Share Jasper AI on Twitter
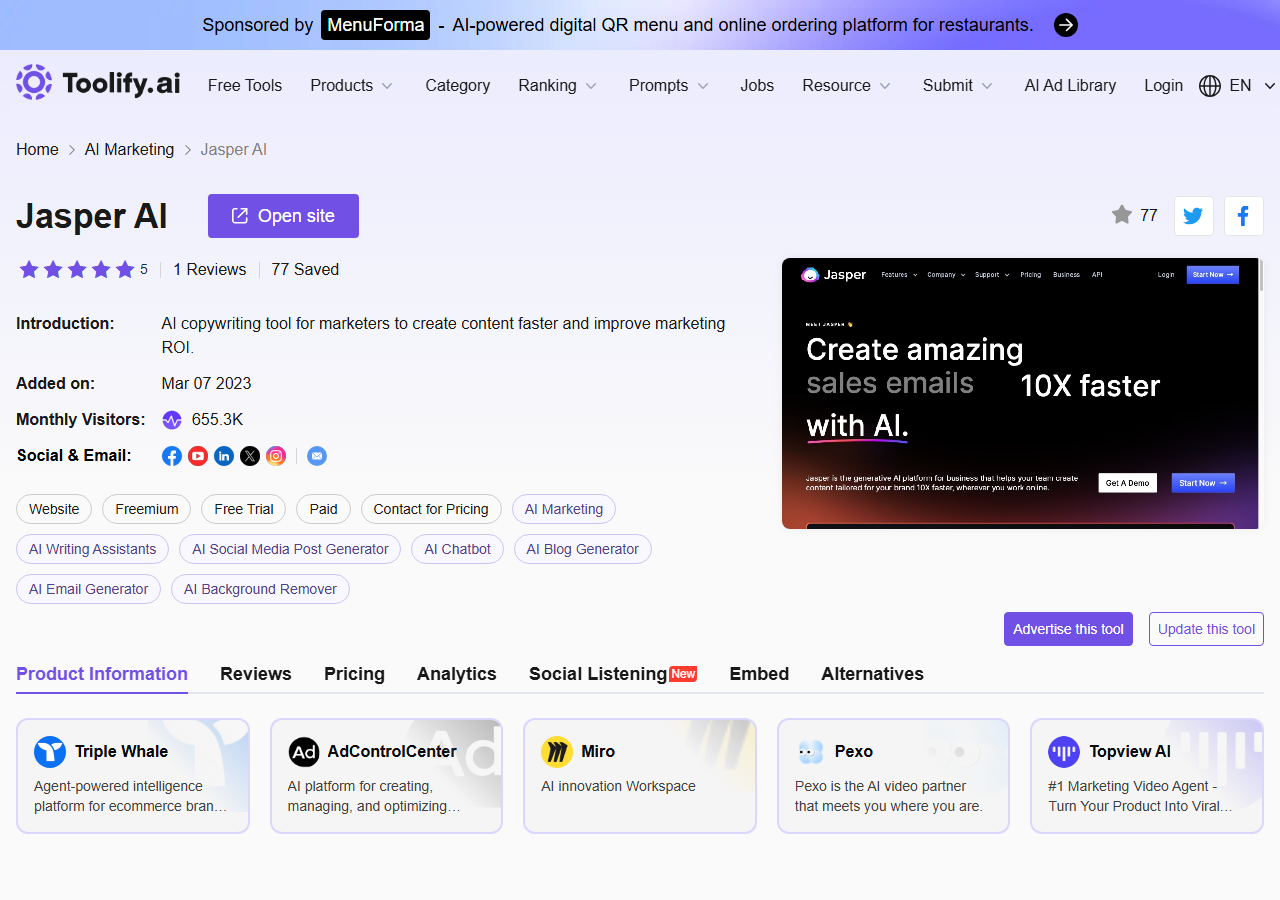 click(x=1193, y=216)
